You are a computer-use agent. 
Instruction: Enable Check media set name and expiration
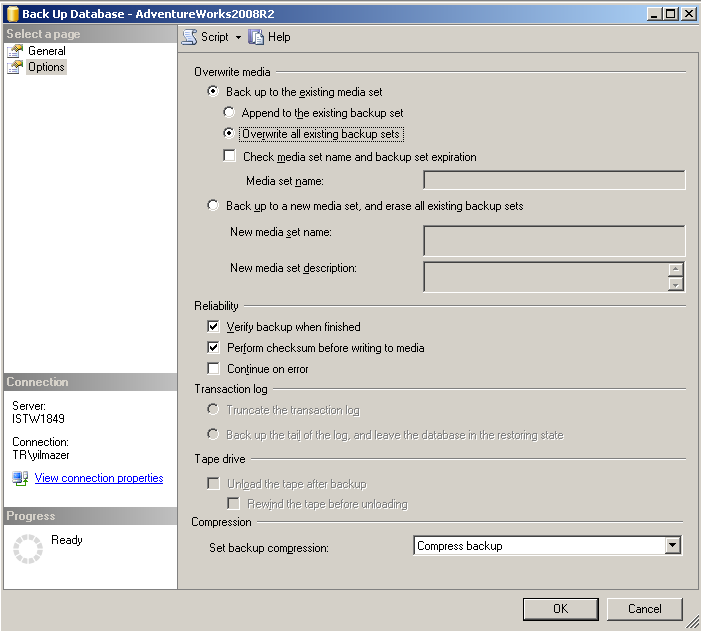(x=229, y=156)
